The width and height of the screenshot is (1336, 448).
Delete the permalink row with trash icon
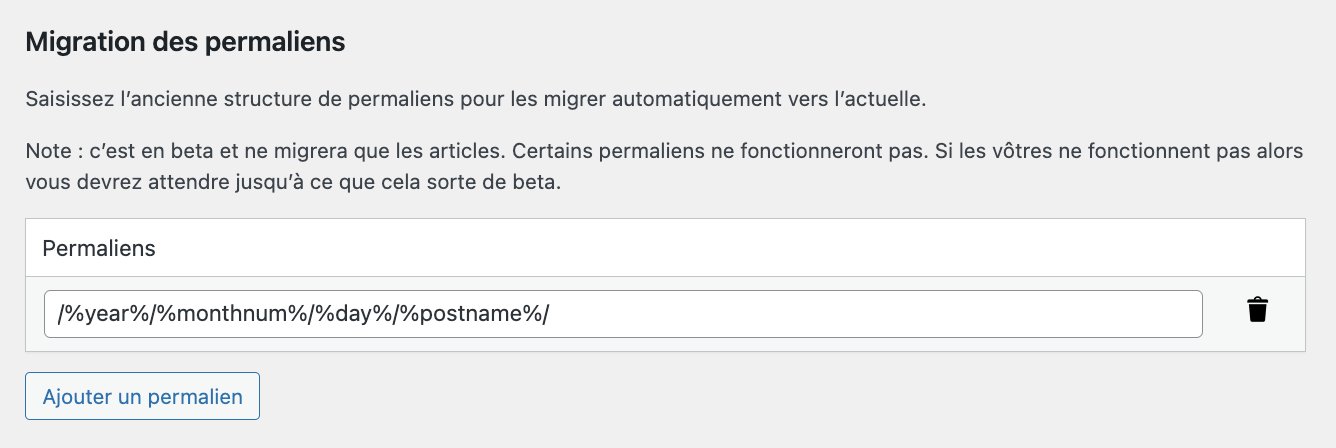[1257, 310]
